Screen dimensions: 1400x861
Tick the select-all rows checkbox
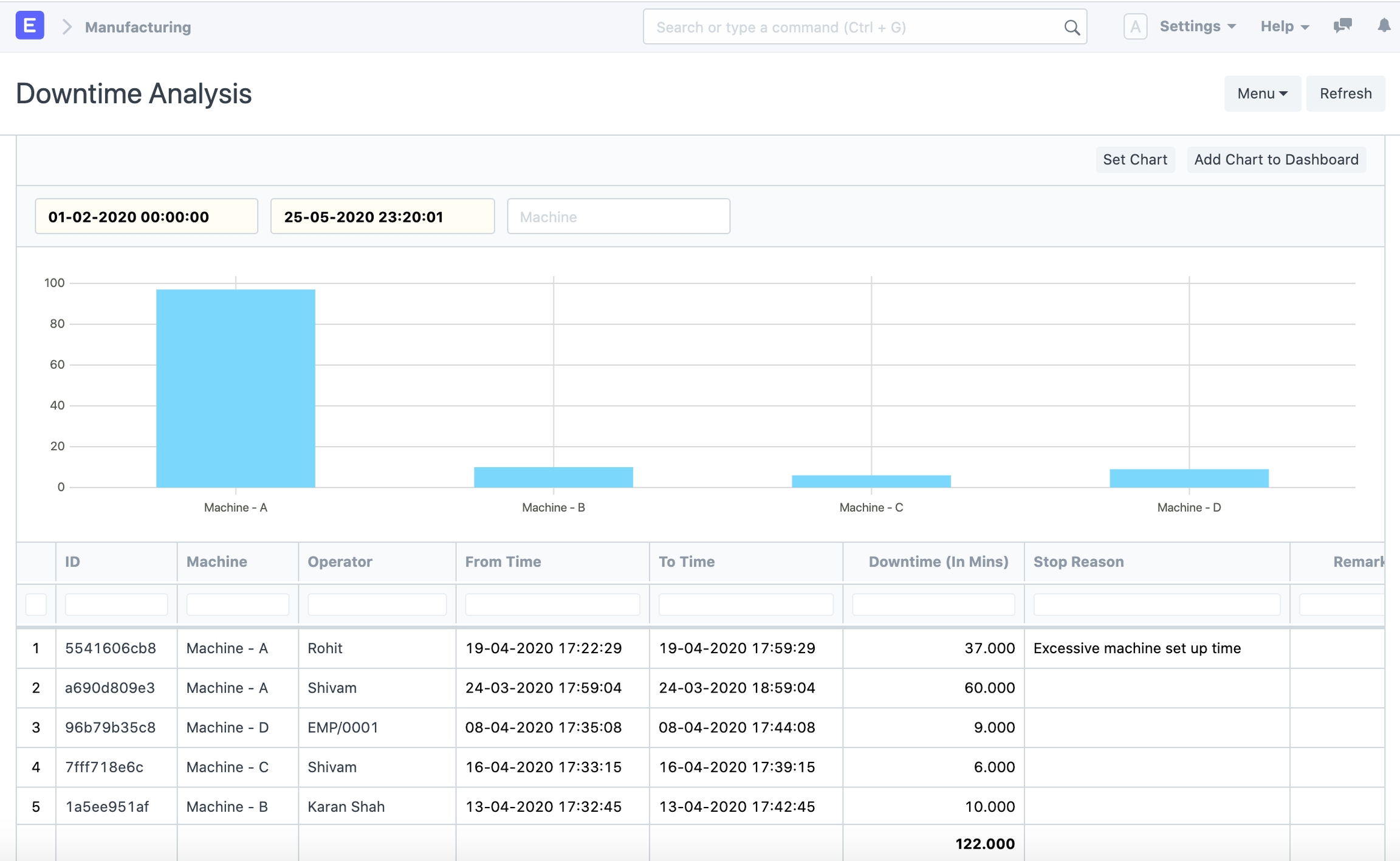[x=36, y=605]
